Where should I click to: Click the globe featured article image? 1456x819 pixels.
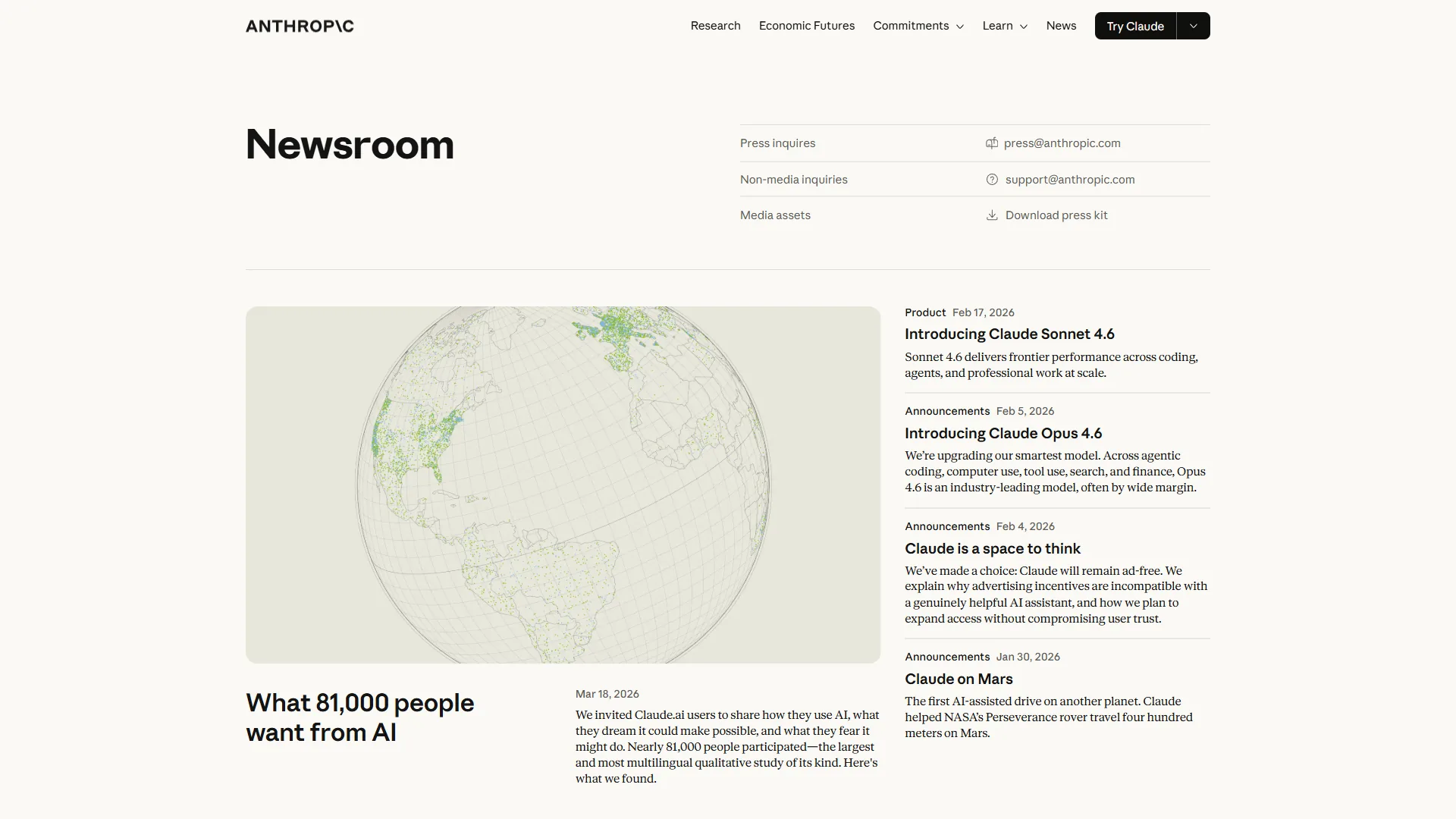[x=563, y=485]
